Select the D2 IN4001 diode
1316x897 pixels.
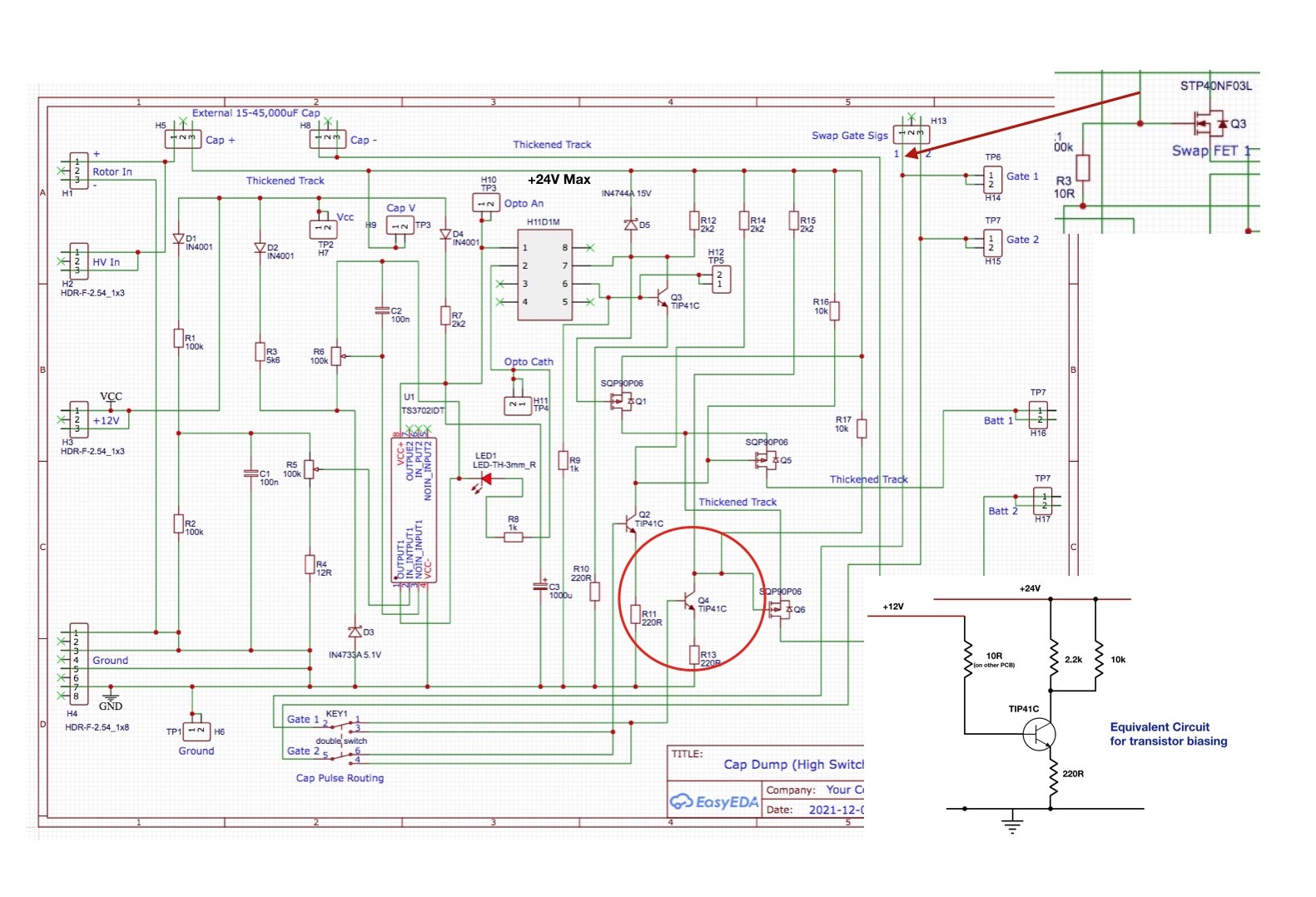260,248
